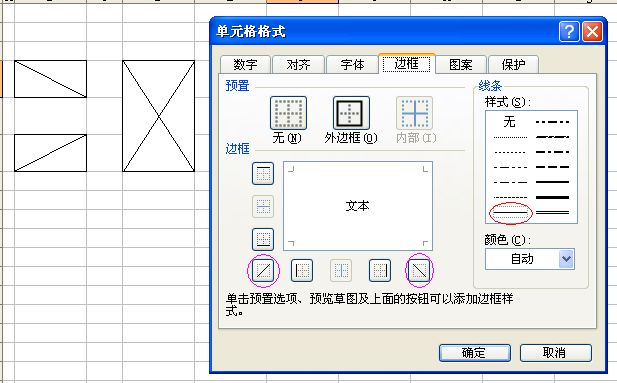Select the medium dashed line style

point(552,167)
